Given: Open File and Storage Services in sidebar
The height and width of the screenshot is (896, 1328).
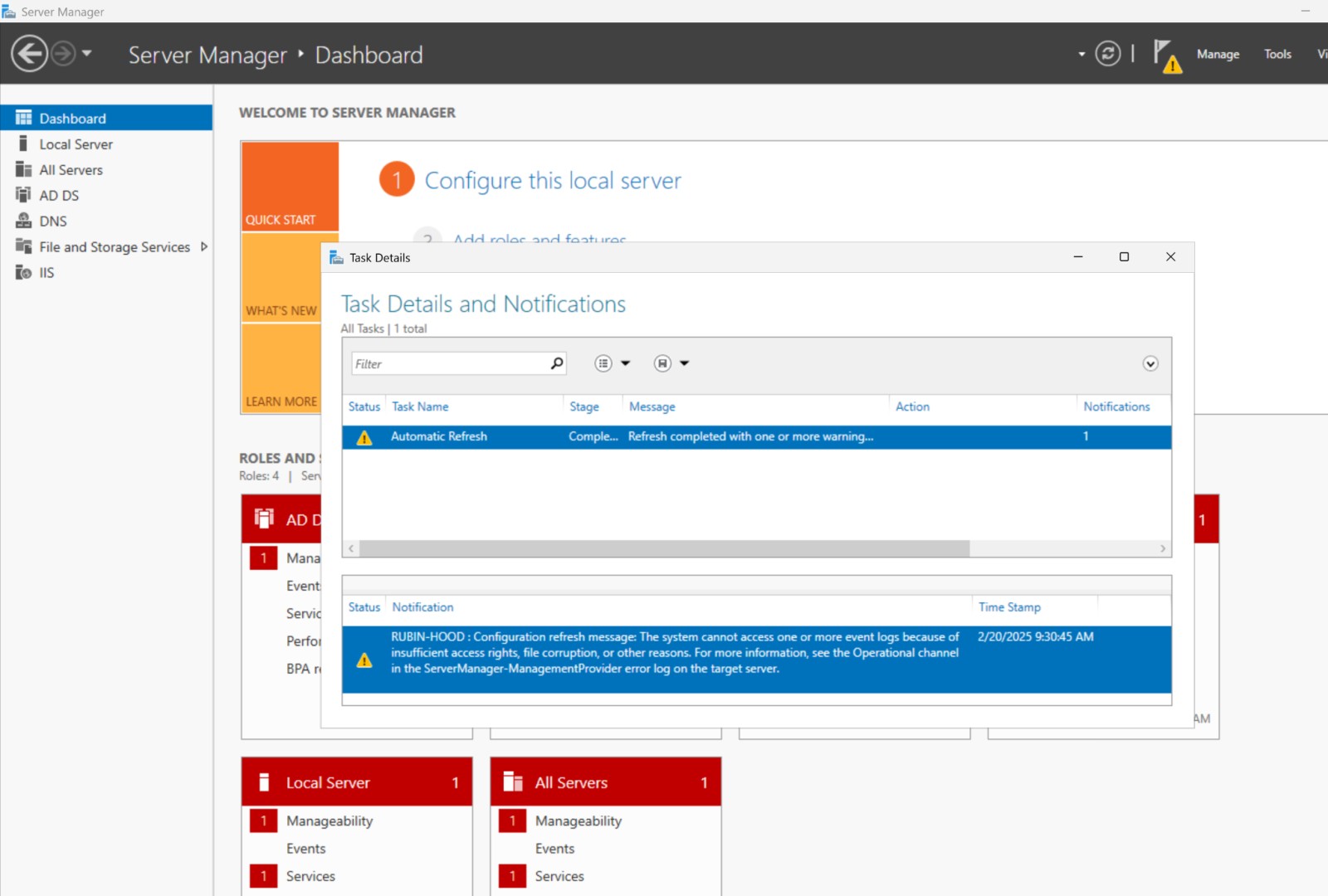Looking at the screenshot, I should coord(115,246).
